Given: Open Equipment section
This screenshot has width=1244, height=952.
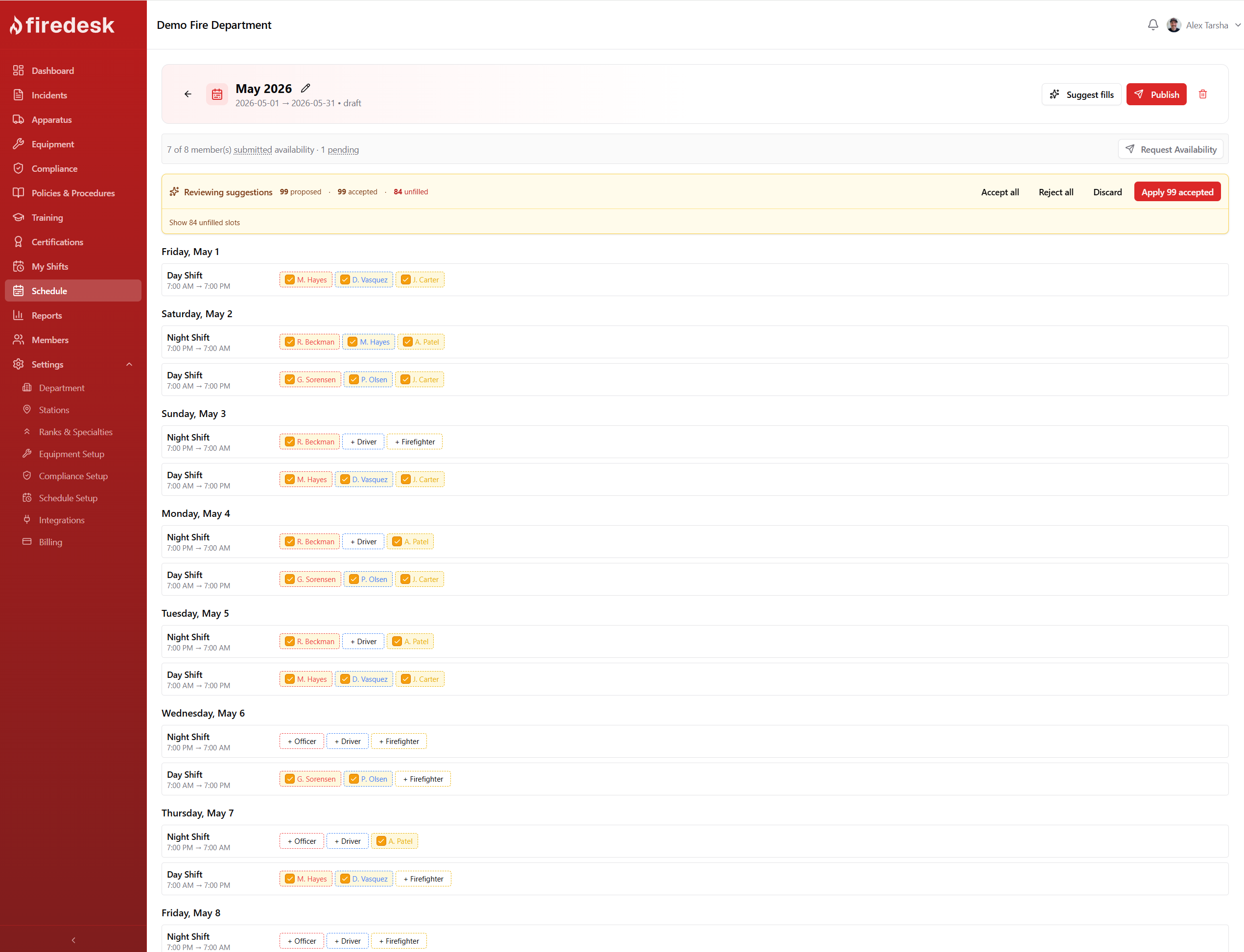Looking at the screenshot, I should tap(73, 144).
